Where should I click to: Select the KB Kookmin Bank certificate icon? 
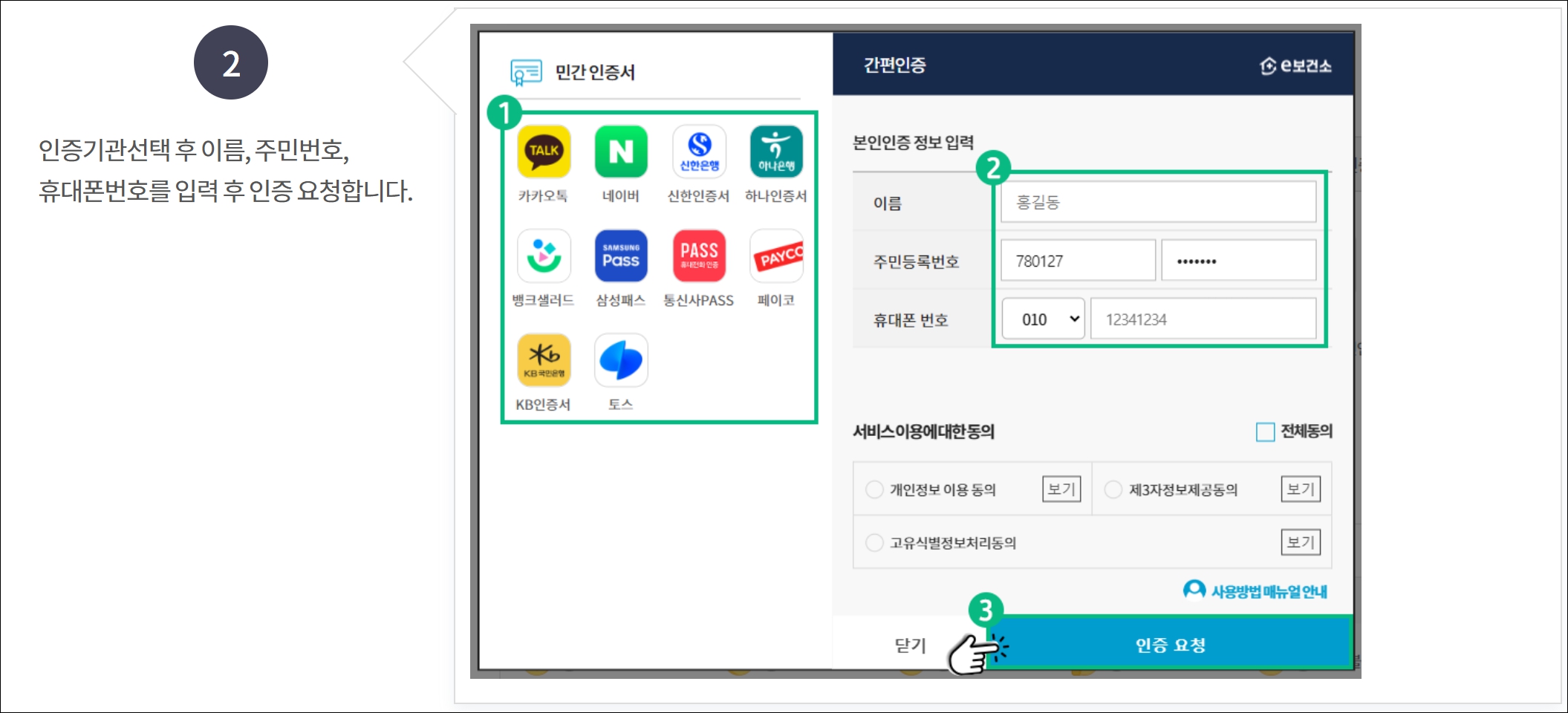coord(544,360)
